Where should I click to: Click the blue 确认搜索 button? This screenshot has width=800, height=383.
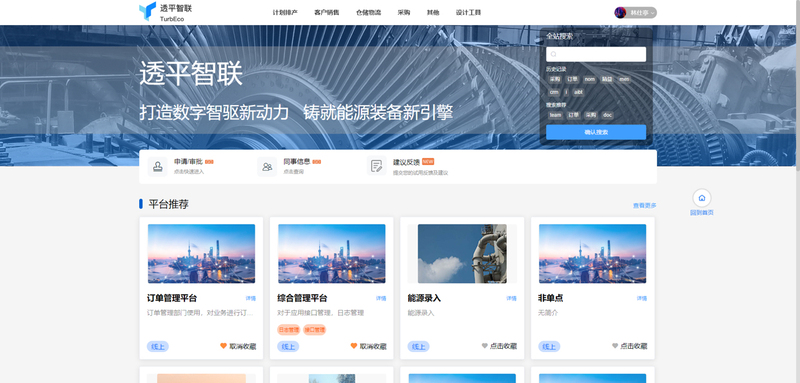(x=596, y=132)
